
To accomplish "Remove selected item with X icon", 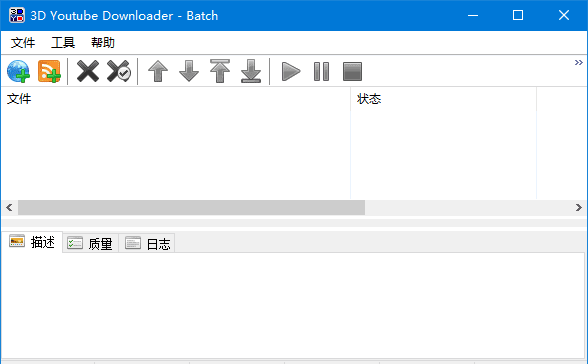I will coord(88,71).
